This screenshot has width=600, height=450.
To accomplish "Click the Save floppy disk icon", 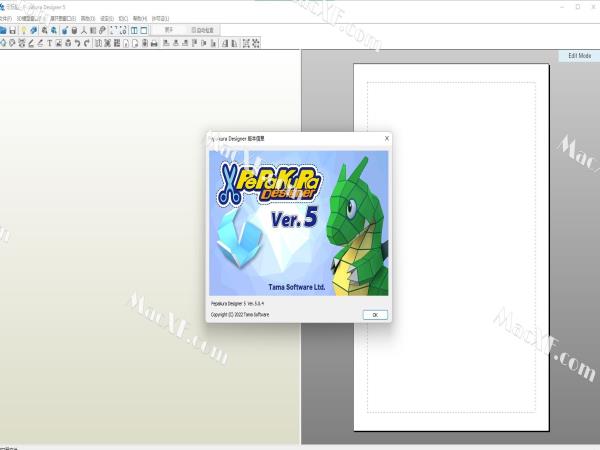I will 13,30.
